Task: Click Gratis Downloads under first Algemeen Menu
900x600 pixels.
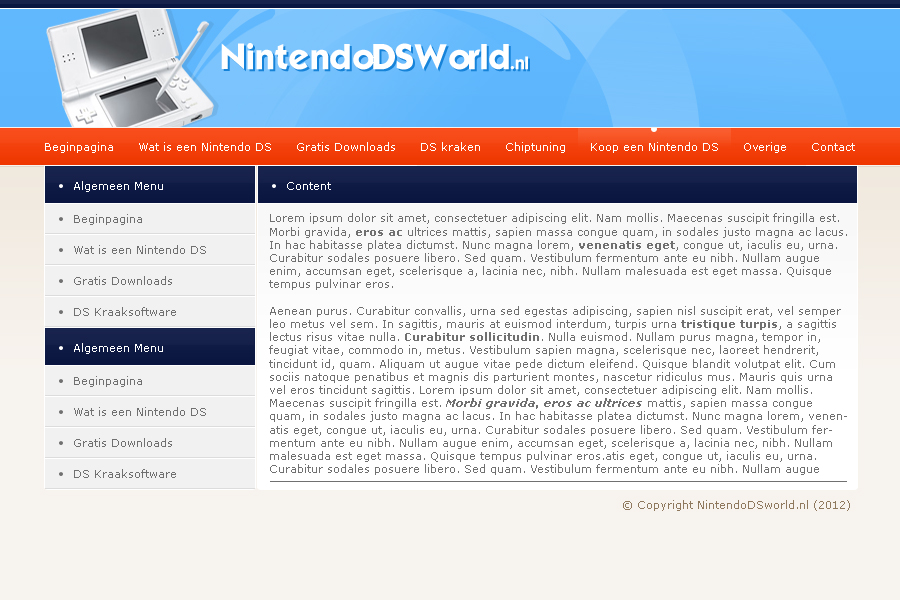Action: pyautogui.click(x=150, y=281)
